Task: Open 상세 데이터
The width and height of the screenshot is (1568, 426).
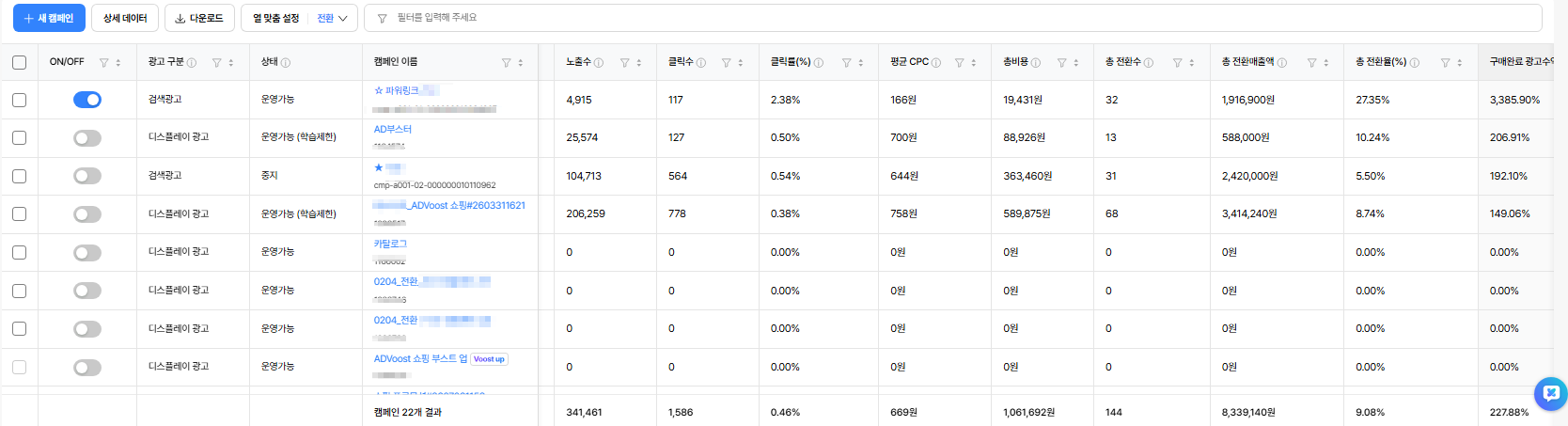Action: click(x=125, y=18)
